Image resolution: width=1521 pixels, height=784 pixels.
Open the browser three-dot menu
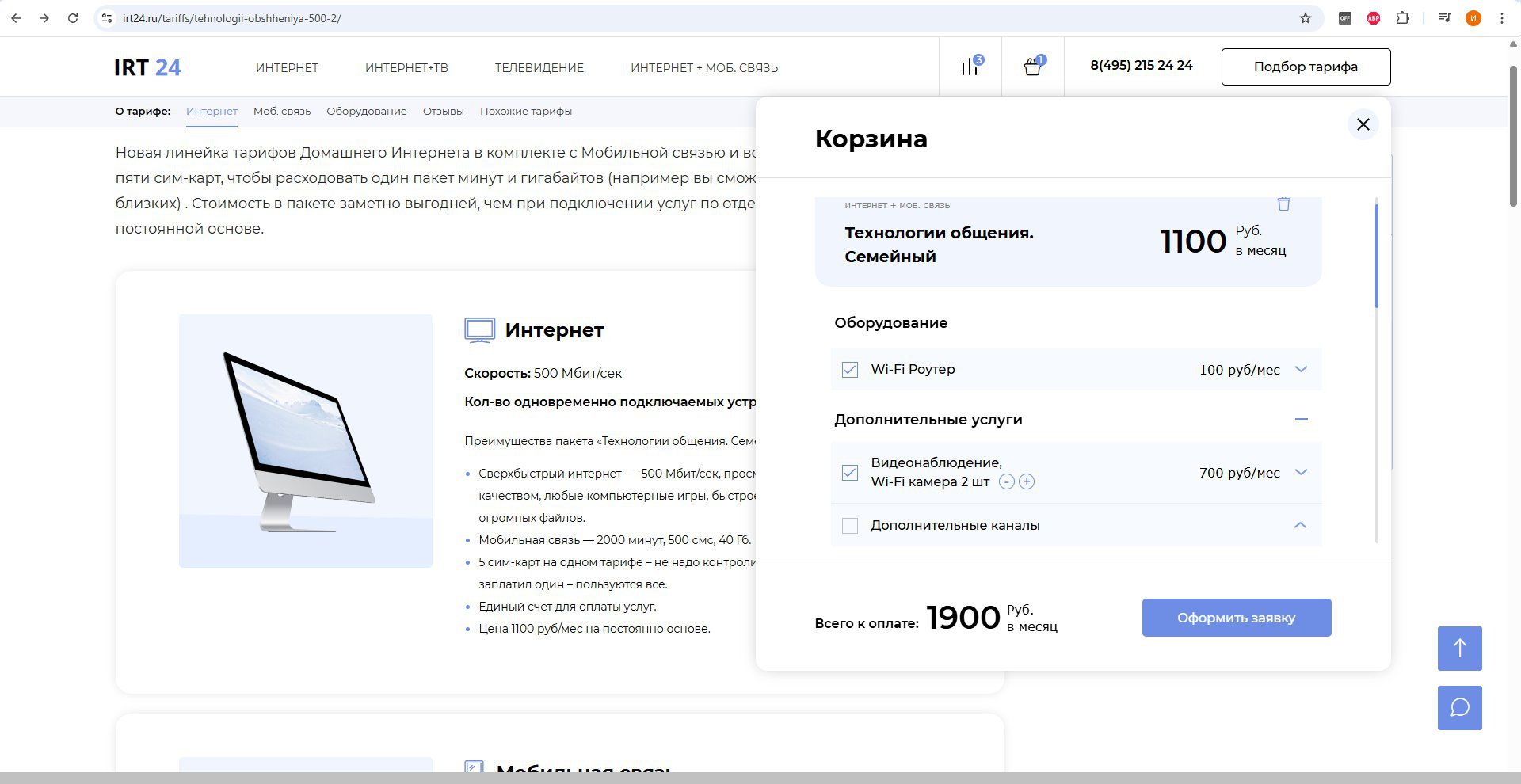tap(1502, 18)
